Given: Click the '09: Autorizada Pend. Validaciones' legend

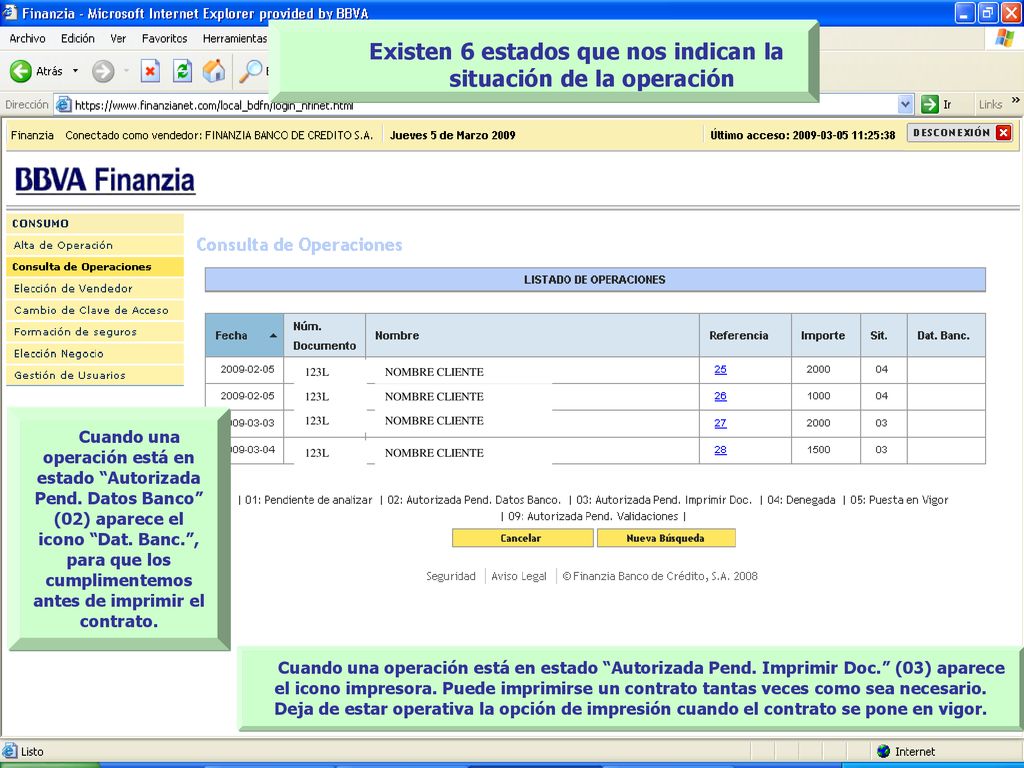Looking at the screenshot, I should pos(594,517).
